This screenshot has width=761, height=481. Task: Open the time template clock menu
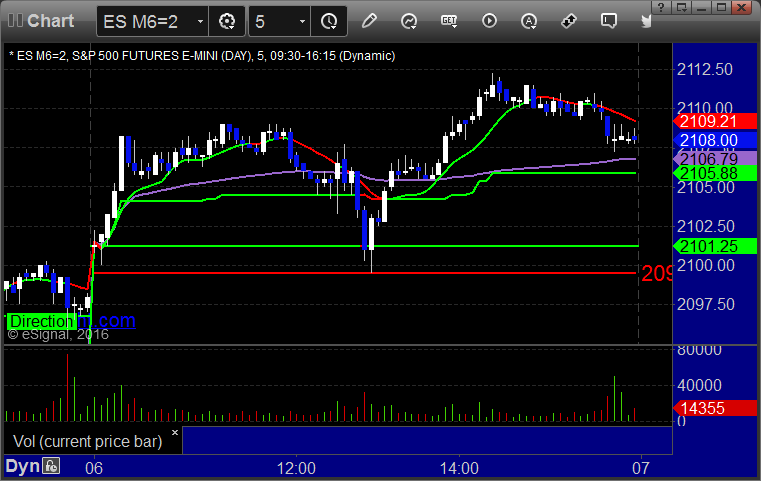(329, 21)
